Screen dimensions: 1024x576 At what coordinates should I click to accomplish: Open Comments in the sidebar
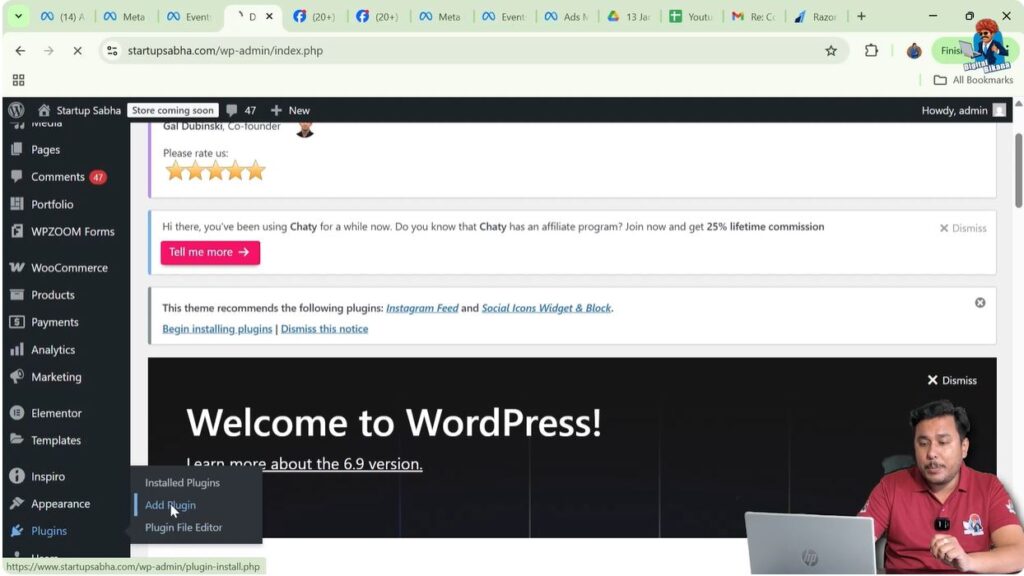tap(57, 177)
